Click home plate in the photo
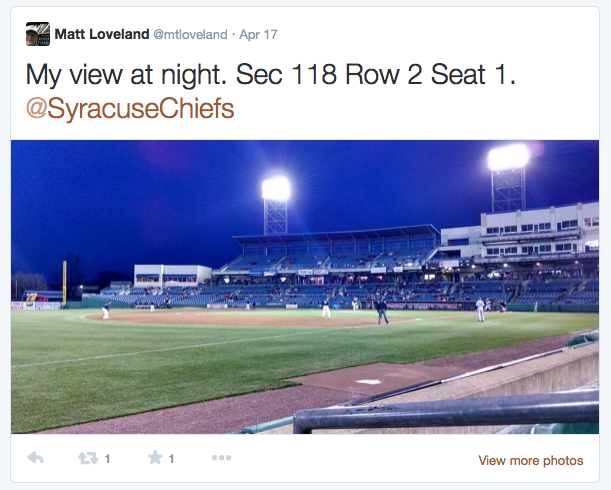The height and width of the screenshot is (490, 611). tap(368, 381)
